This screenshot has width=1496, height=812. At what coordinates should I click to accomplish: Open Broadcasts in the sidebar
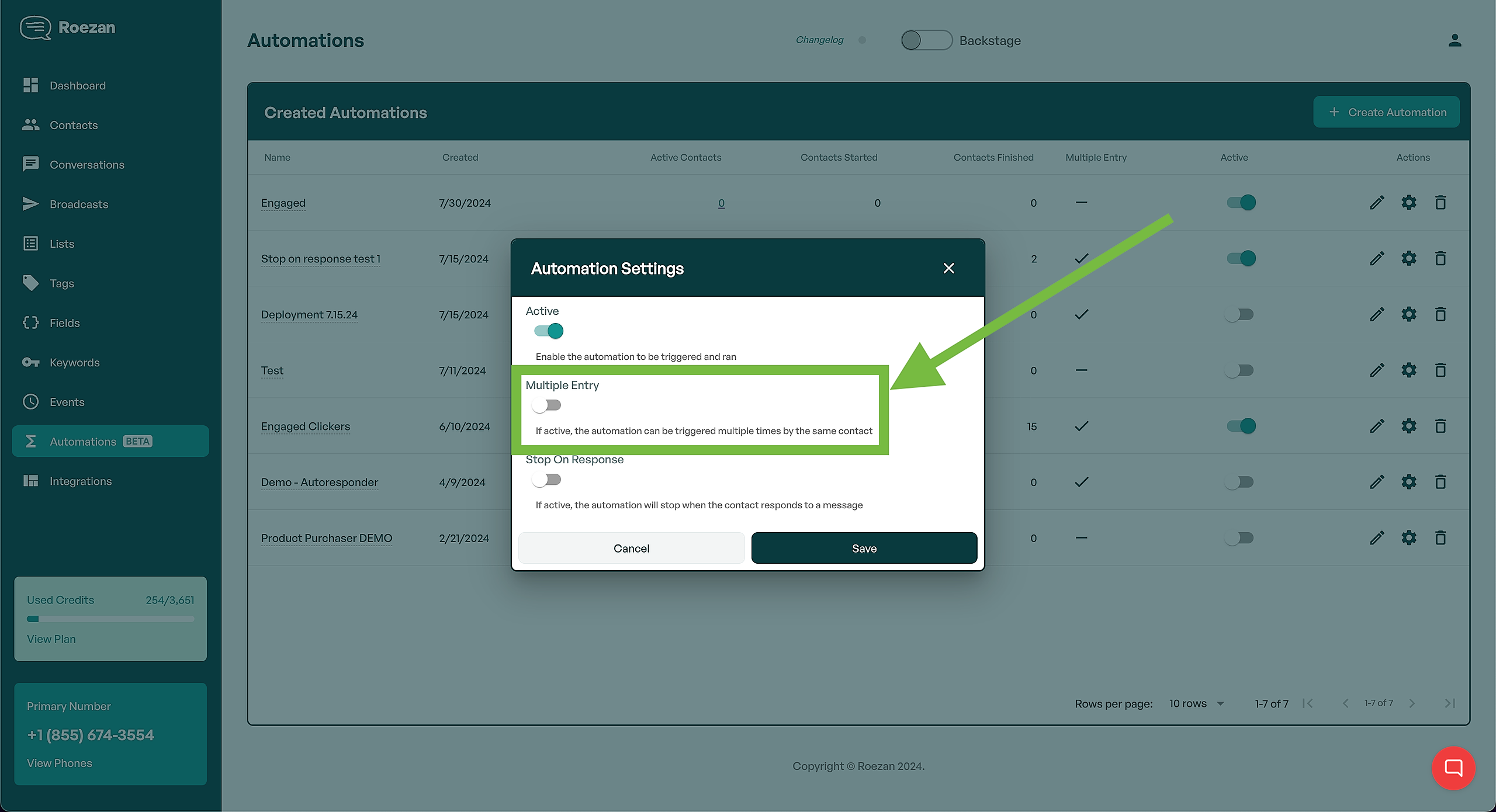click(x=79, y=204)
